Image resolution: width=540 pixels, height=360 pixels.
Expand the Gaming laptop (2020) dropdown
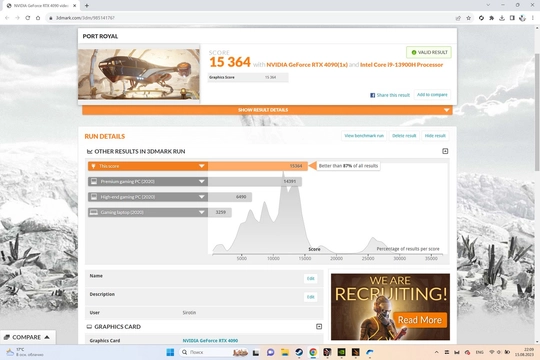[201, 212]
